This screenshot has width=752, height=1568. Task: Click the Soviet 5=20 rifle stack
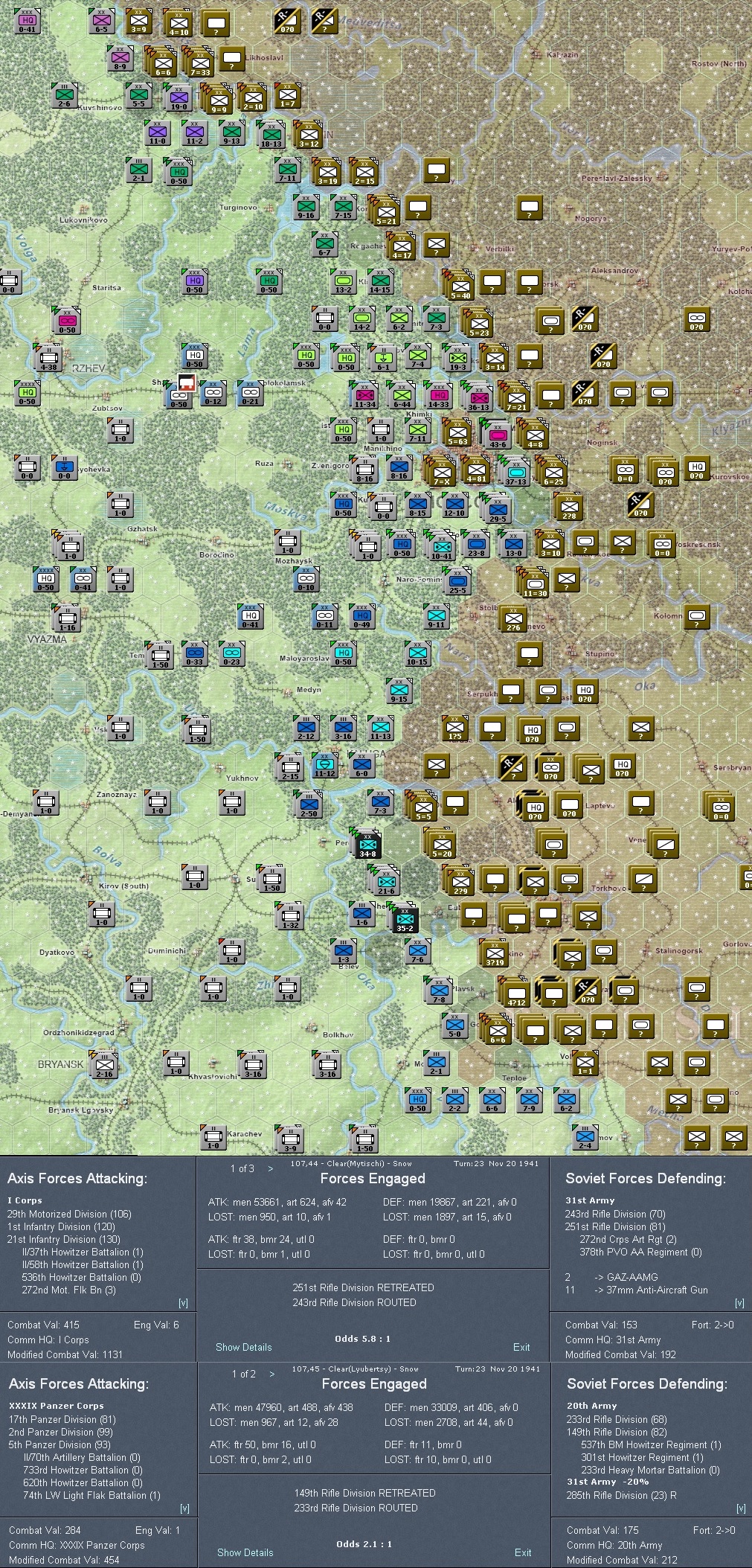440,843
